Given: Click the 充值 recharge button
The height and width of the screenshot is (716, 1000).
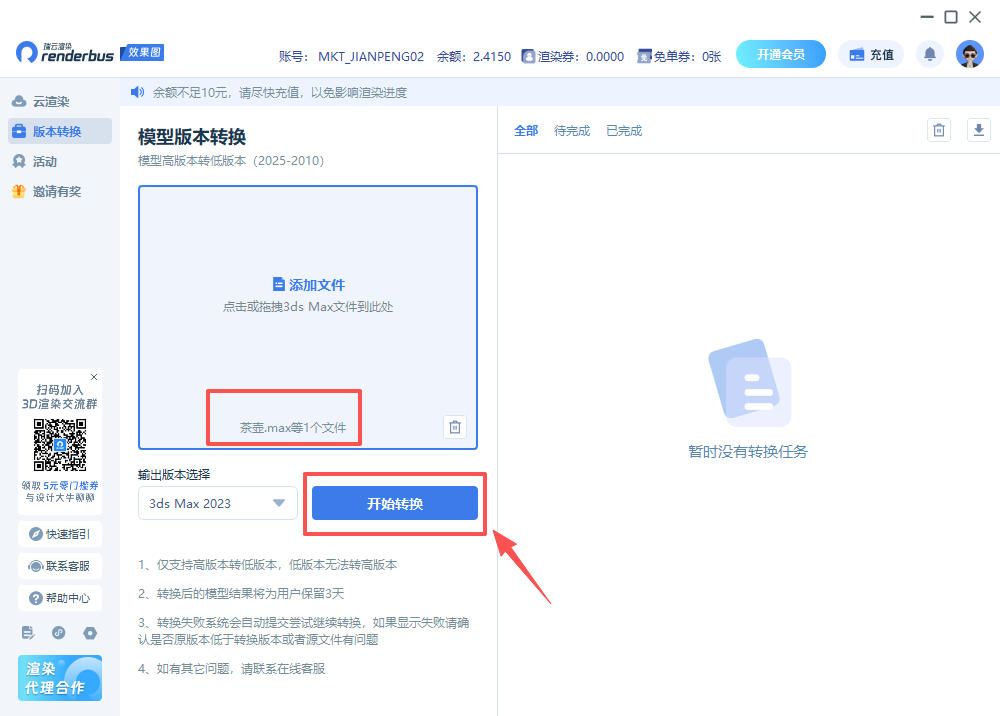Looking at the screenshot, I should click(871, 54).
